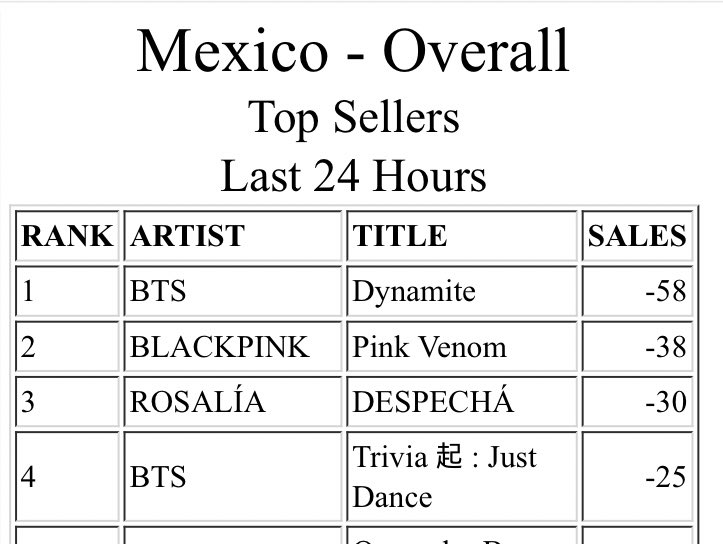Select the Dynamite title cell
723x544 pixels.
coord(462,291)
